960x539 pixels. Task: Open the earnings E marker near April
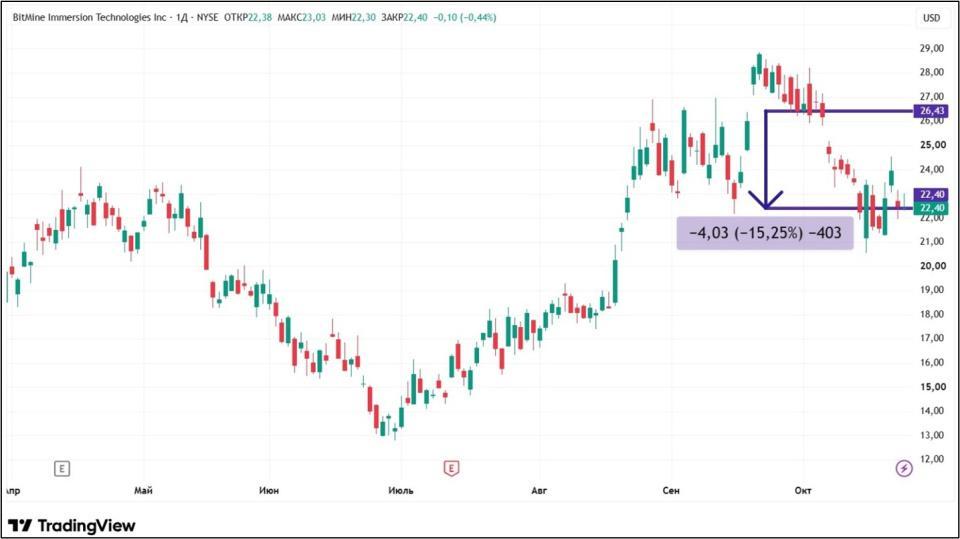62,469
